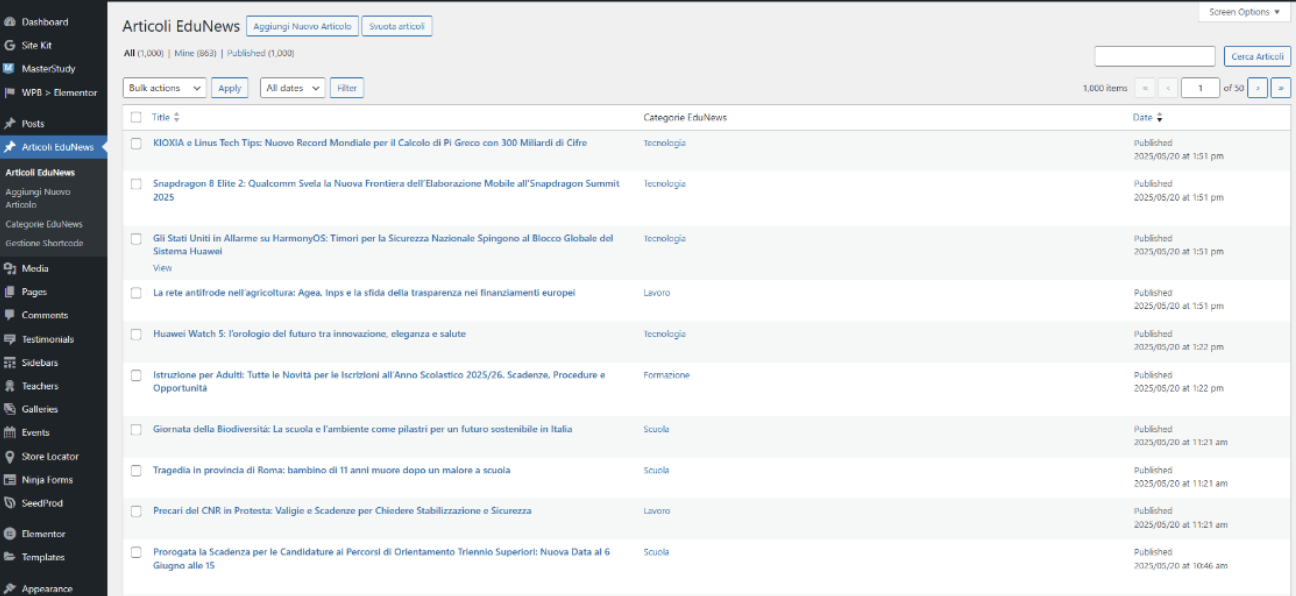This screenshot has width=1296, height=596.
Task: Expand the Screen Options panel
Action: pyautogui.click(x=1243, y=12)
